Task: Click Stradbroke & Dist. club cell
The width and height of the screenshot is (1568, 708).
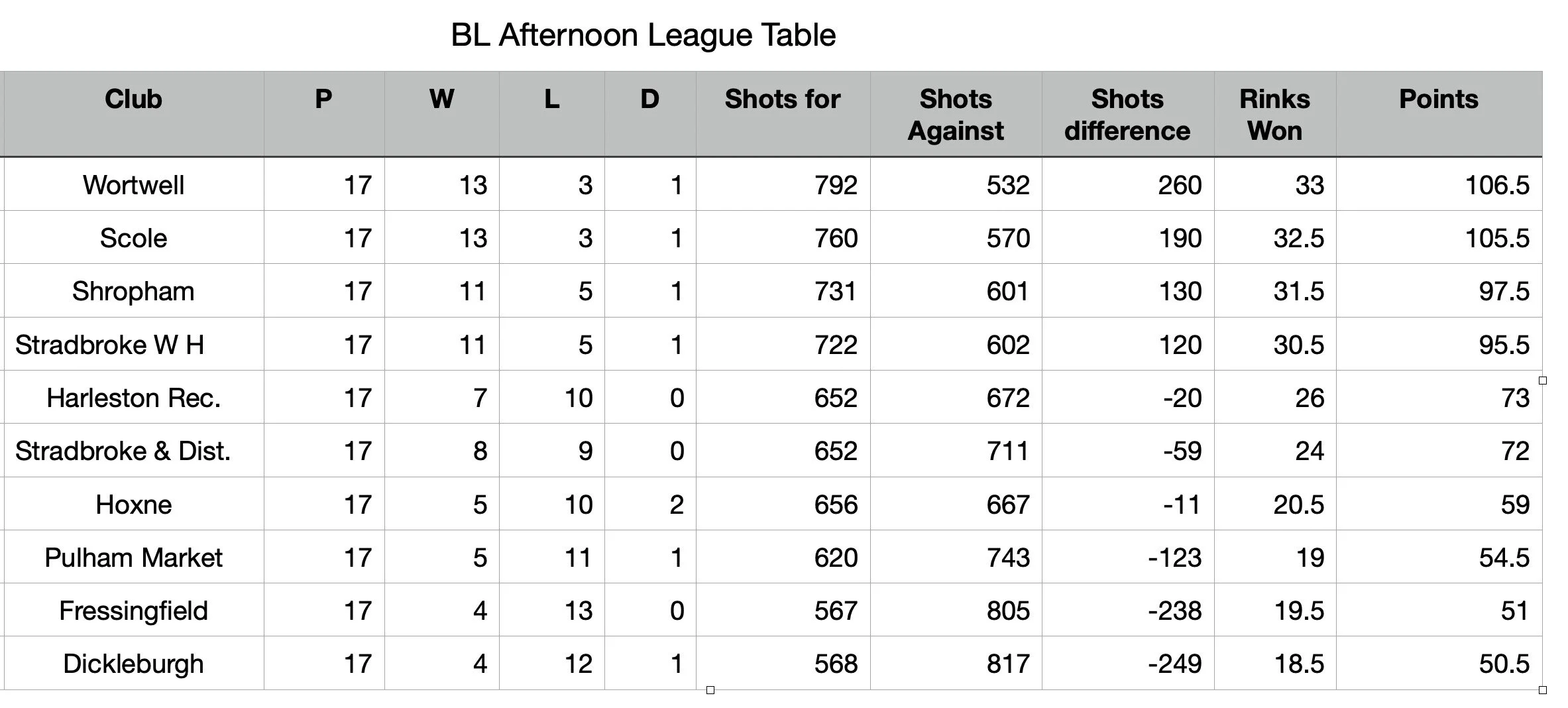Action: coord(133,451)
